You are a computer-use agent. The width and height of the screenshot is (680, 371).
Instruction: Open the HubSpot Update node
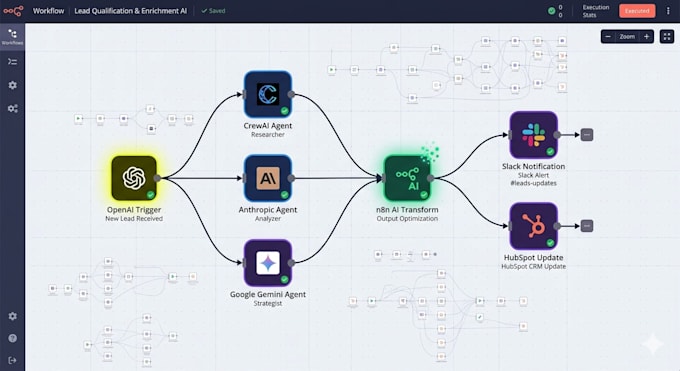click(533, 226)
